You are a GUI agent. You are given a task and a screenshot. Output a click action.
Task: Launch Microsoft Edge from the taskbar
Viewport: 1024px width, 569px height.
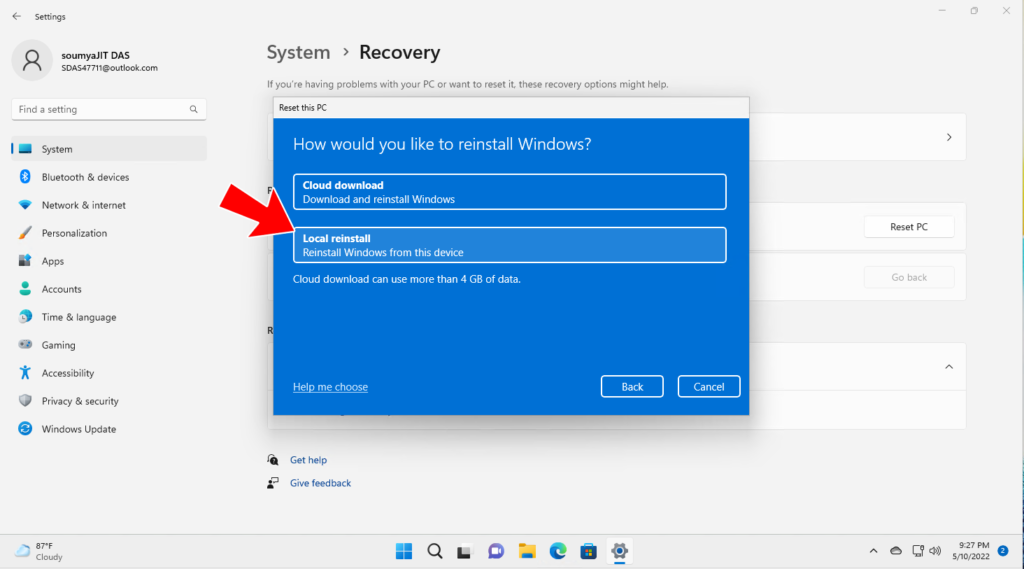[558, 551]
